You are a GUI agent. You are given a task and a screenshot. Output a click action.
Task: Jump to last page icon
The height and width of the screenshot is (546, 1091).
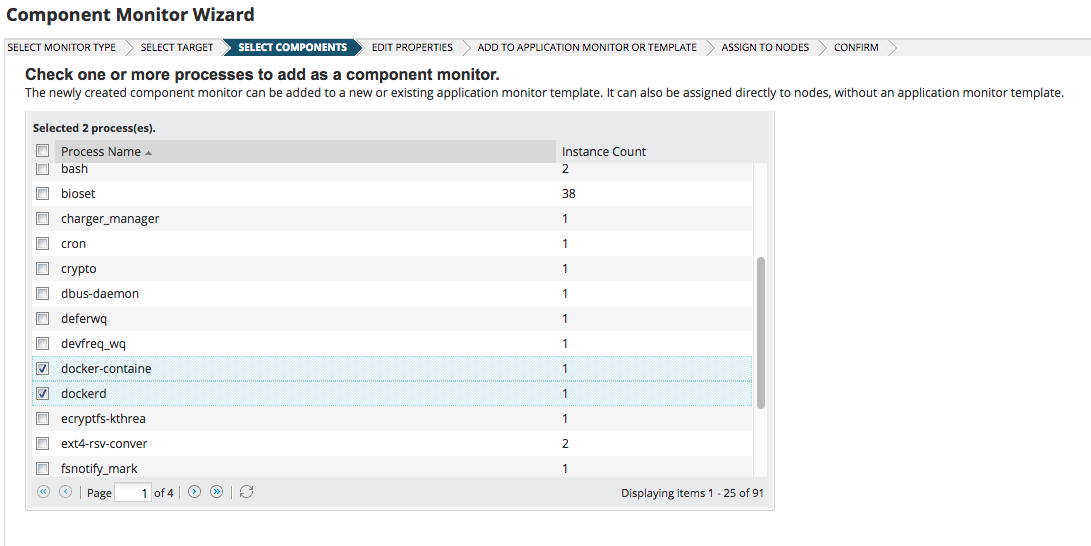click(217, 492)
